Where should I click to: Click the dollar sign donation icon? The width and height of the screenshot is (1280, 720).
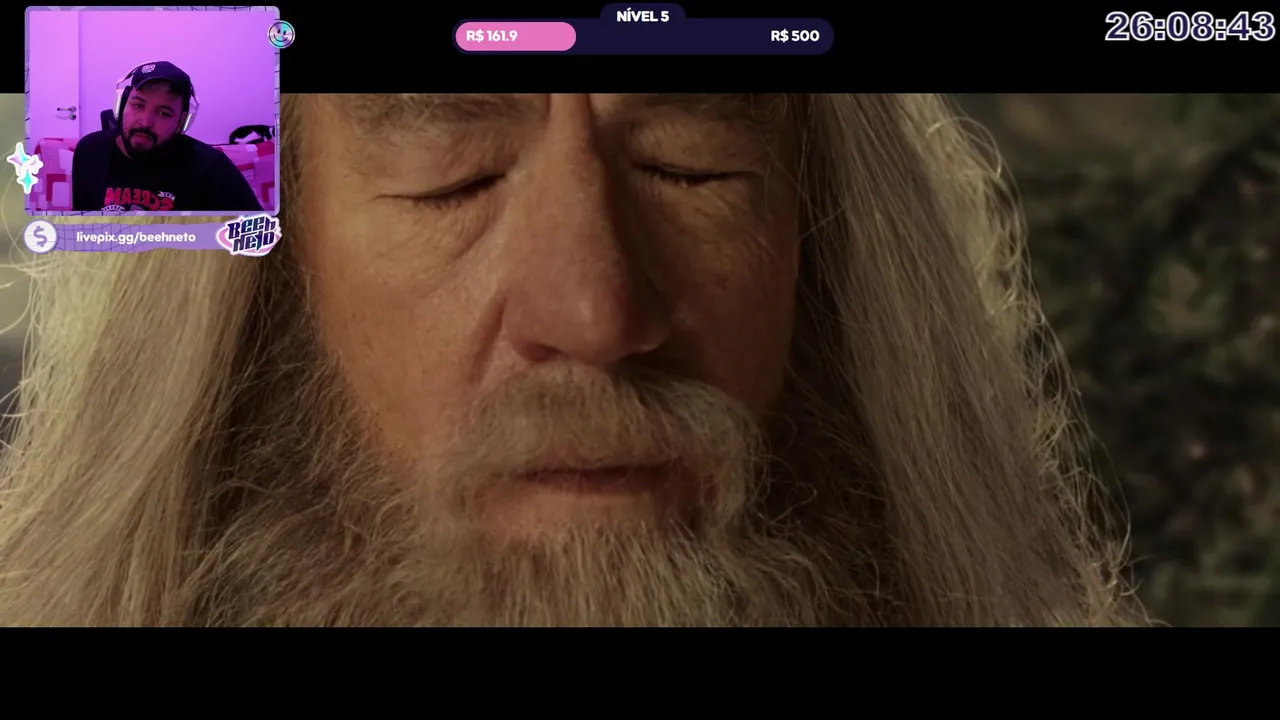coord(40,237)
